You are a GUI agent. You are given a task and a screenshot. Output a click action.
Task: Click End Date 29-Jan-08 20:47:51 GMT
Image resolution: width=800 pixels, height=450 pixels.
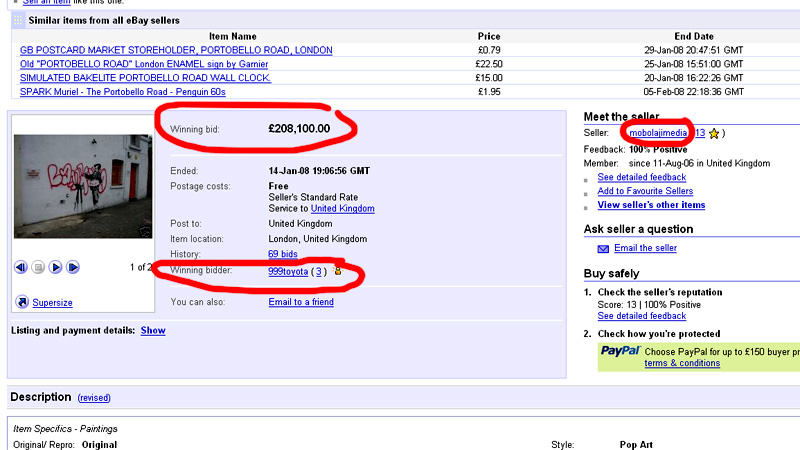[694, 50]
